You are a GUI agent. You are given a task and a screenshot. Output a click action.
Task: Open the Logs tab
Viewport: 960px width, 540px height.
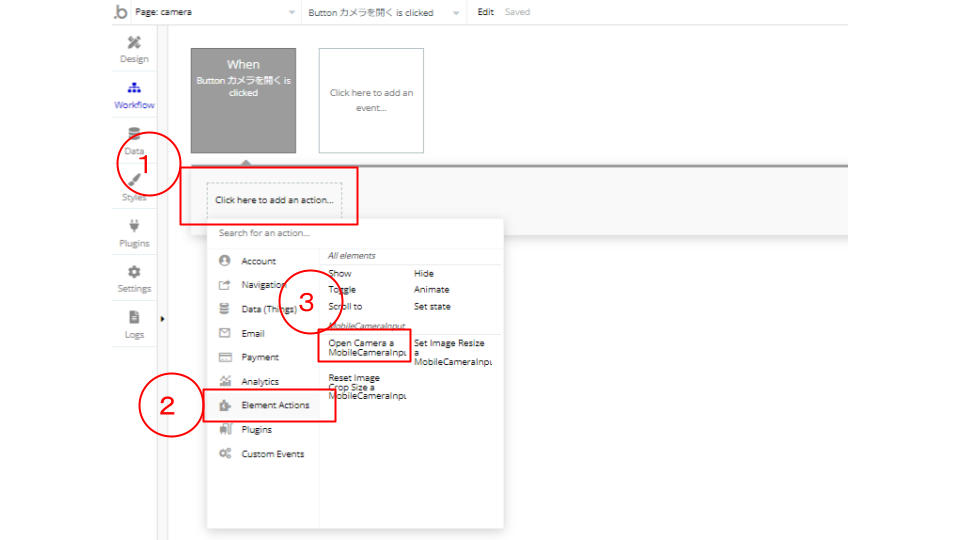click(x=134, y=325)
